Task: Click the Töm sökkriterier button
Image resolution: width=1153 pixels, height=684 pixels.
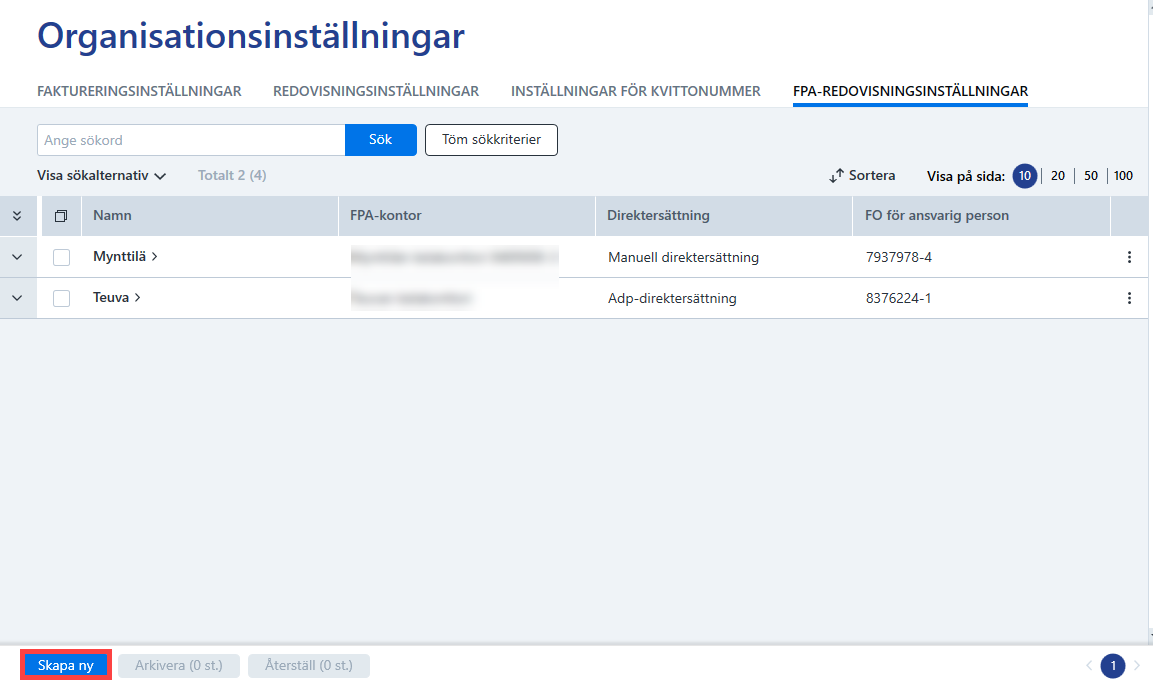Action: click(491, 140)
